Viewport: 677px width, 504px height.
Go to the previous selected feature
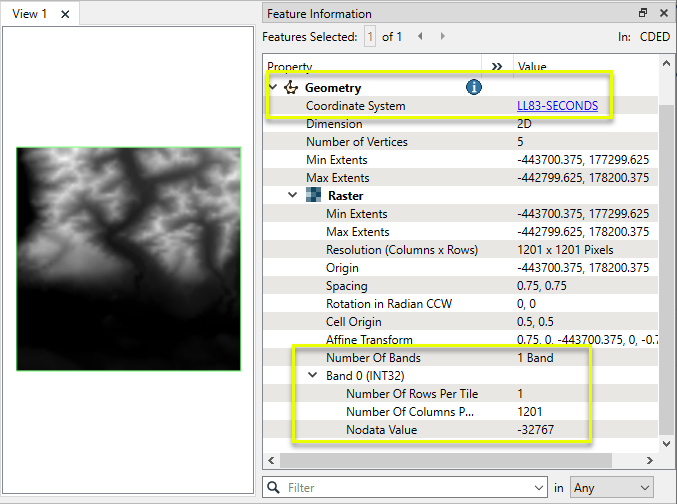[x=420, y=37]
